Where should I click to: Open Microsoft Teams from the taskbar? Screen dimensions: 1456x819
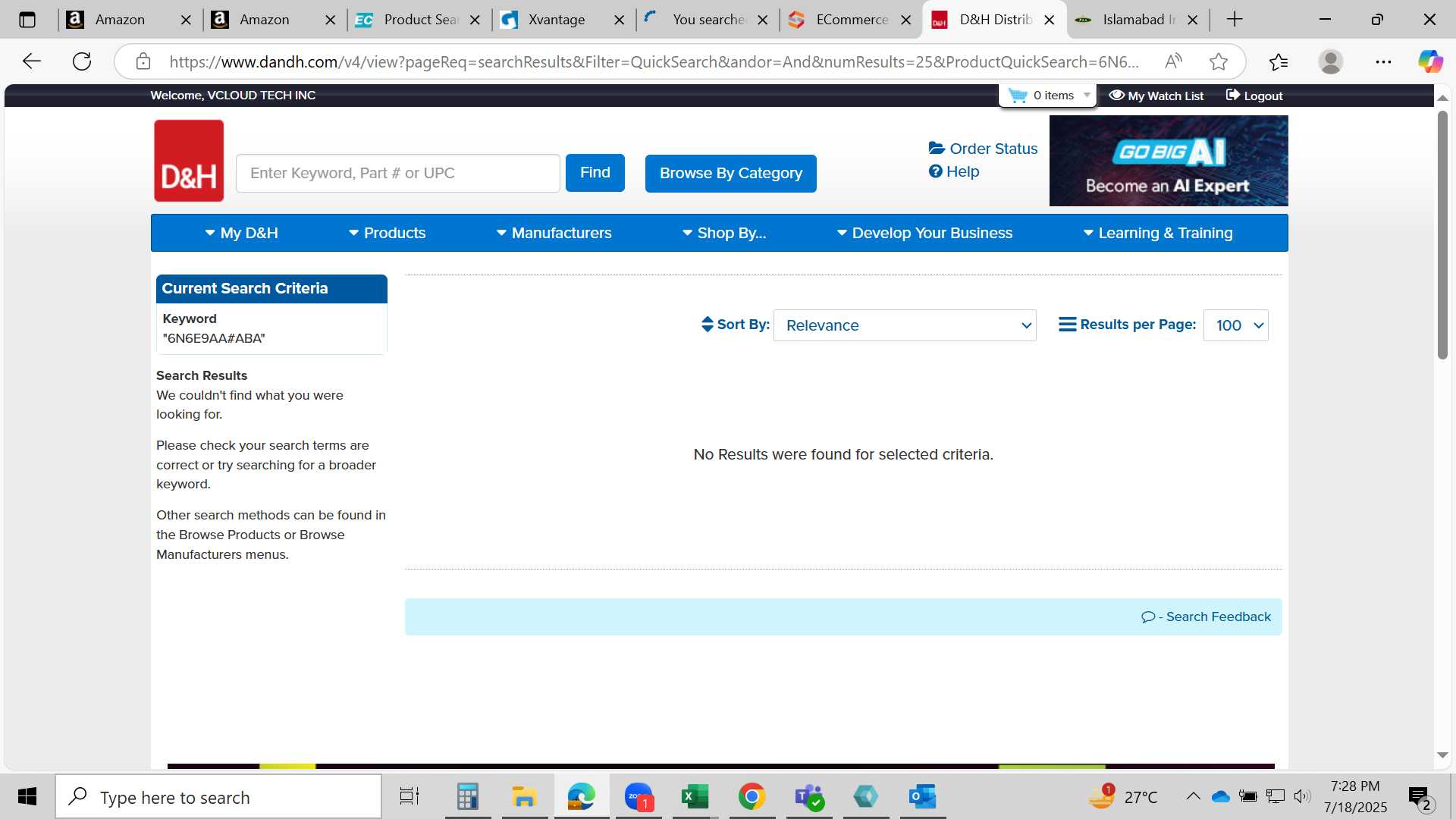[808, 796]
